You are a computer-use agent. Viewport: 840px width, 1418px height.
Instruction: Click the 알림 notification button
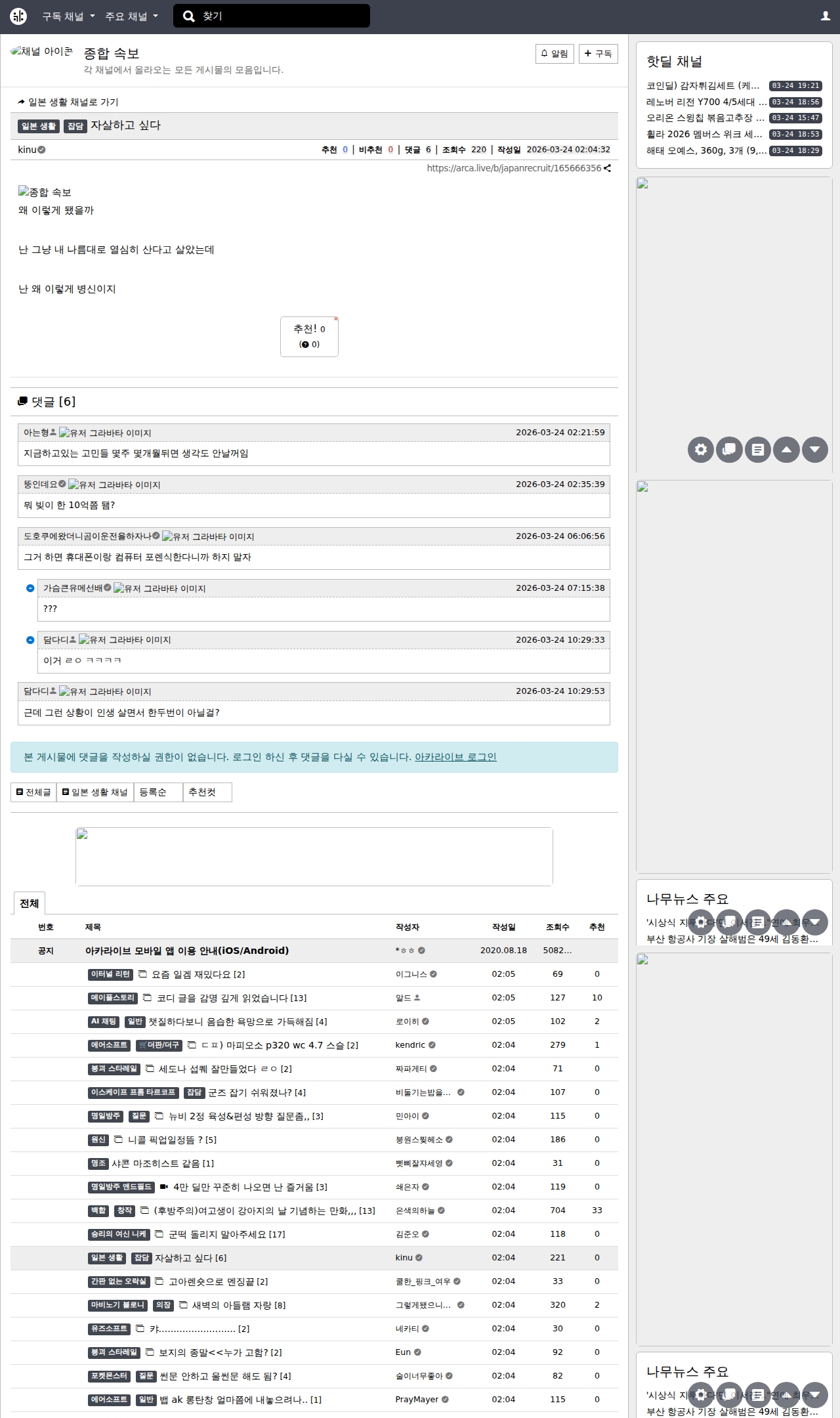555,54
